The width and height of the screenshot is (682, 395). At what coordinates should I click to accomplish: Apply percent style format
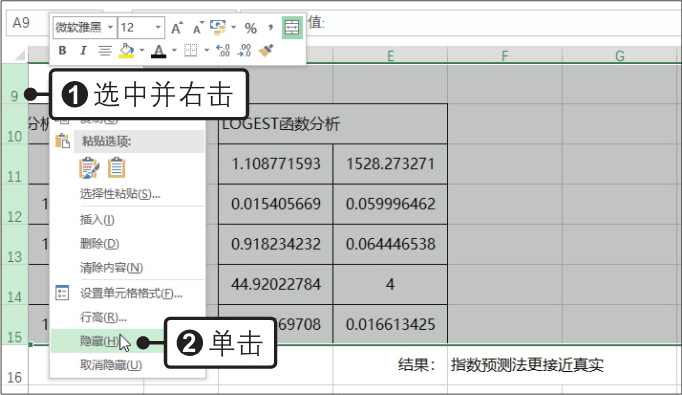(x=251, y=29)
